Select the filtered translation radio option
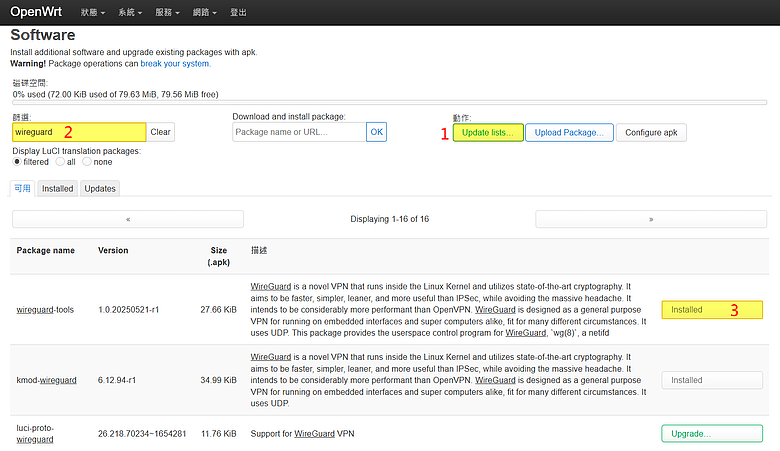The height and width of the screenshot is (451, 780). 17,162
